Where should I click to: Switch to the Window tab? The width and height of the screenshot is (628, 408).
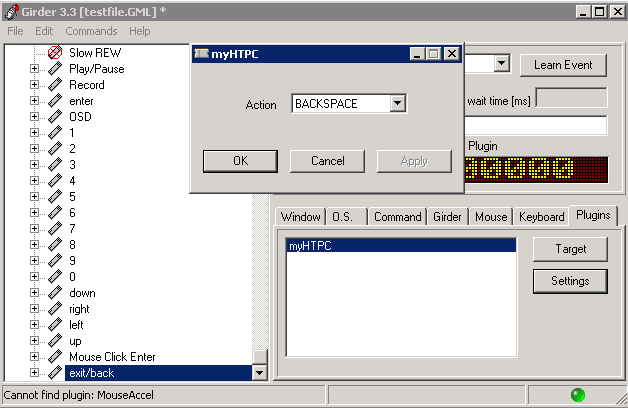pos(300,217)
